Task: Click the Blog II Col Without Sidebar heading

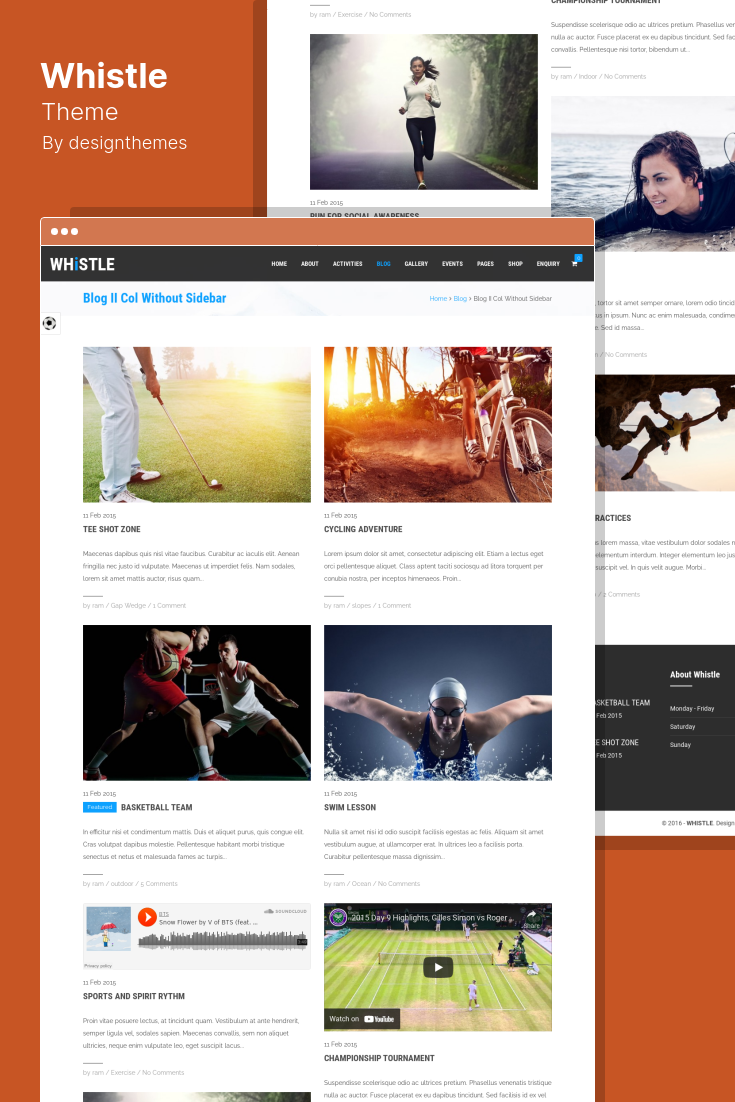Action: 155,298
